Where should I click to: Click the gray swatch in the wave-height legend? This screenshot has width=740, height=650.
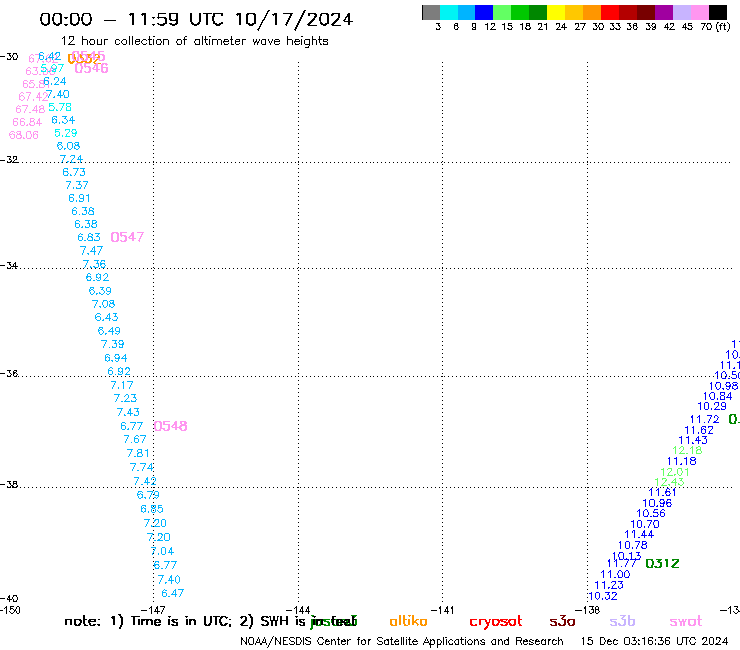431,12
